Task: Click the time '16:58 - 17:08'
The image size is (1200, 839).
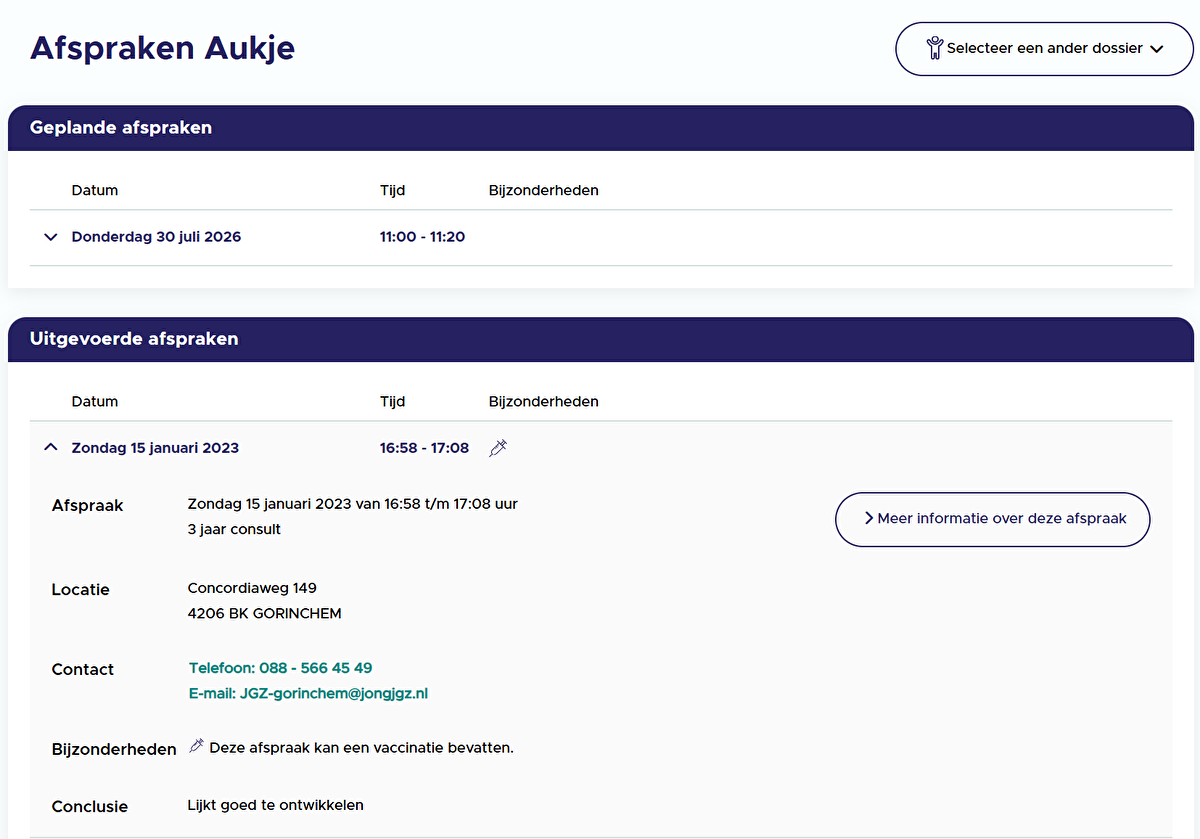Action: pyautogui.click(x=424, y=448)
